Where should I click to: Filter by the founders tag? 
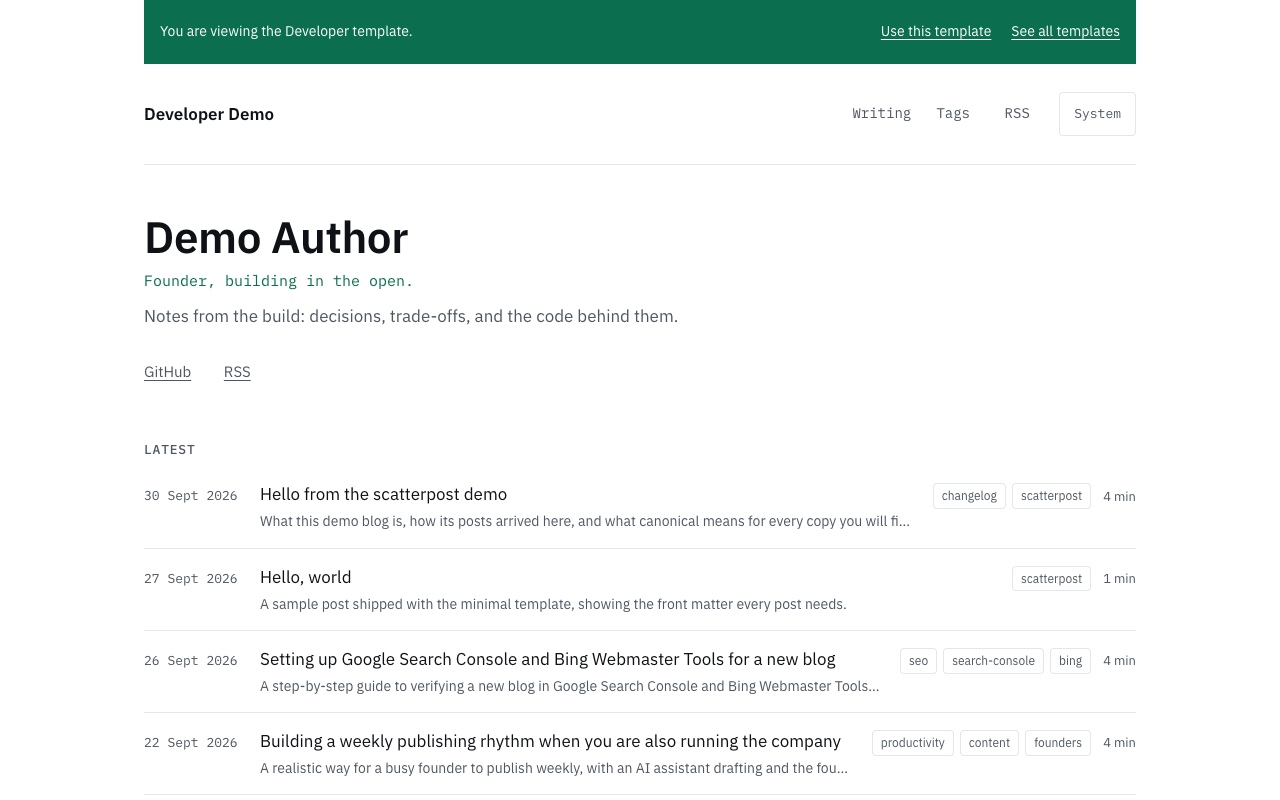[1058, 743]
